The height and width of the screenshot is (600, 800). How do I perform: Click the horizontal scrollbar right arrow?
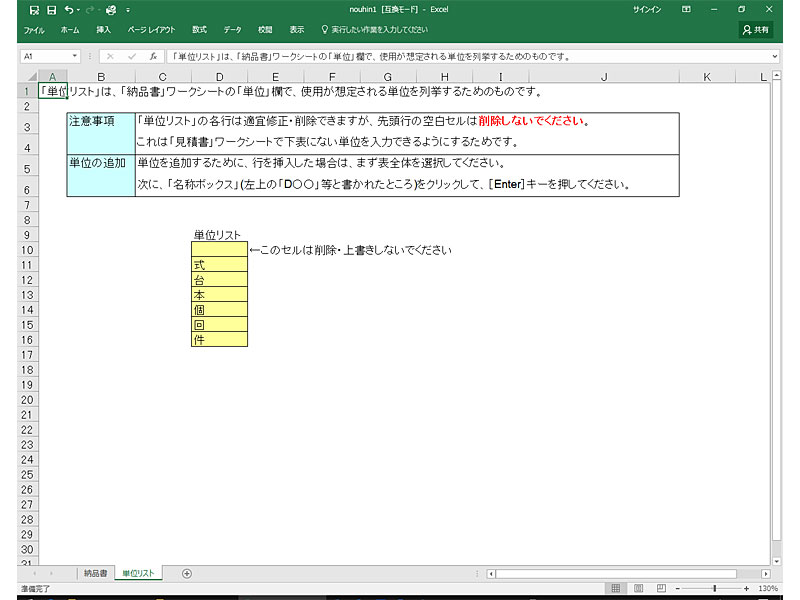pos(765,574)
